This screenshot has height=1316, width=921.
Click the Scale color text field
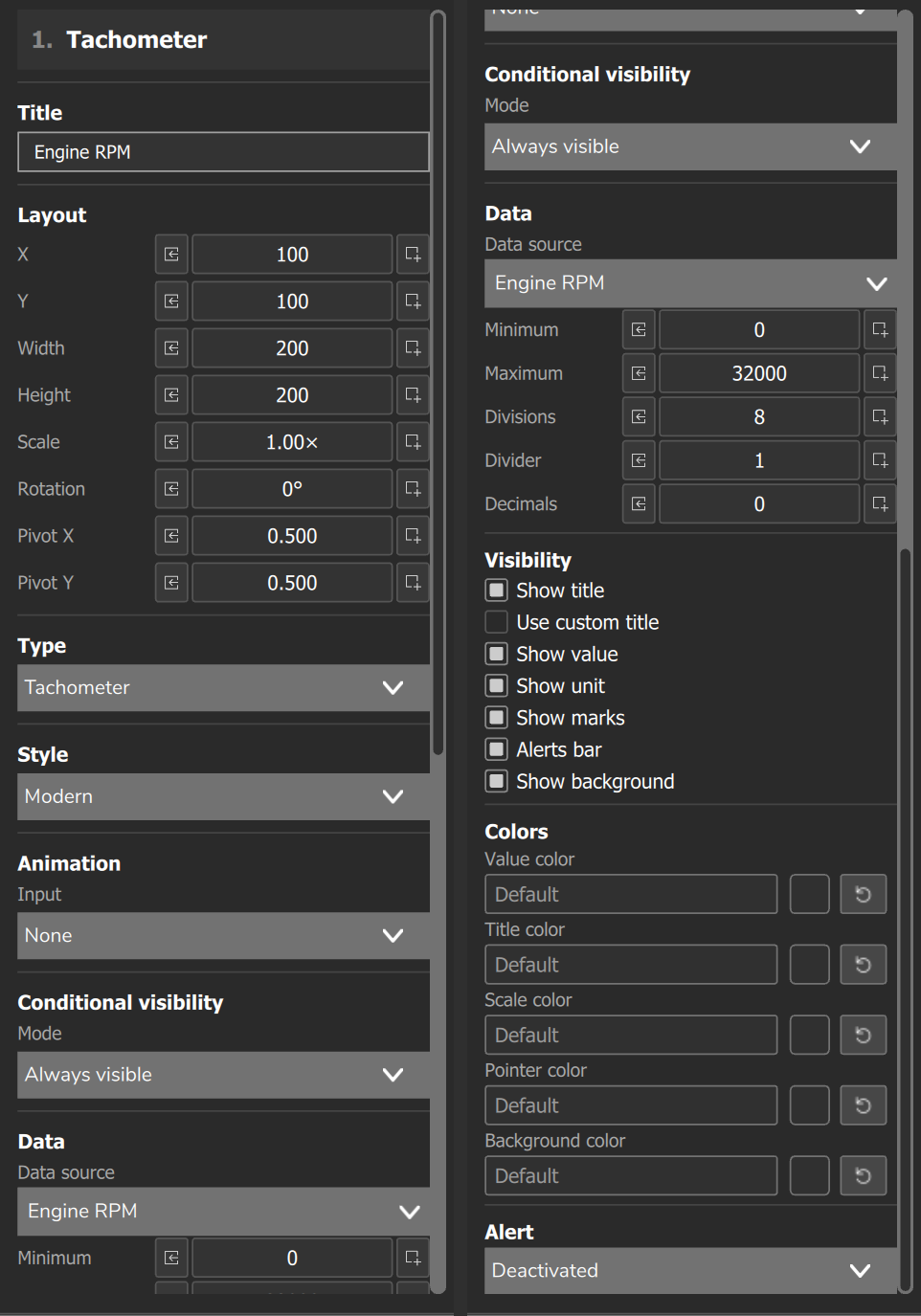(x=631, y=1035)
